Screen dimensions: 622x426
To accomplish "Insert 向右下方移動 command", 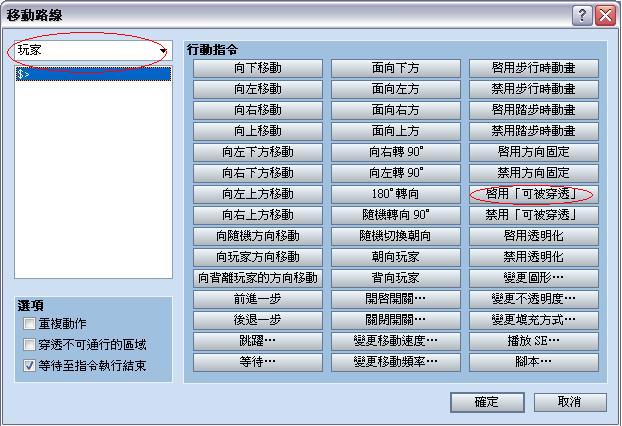I will tap(258, 173).
